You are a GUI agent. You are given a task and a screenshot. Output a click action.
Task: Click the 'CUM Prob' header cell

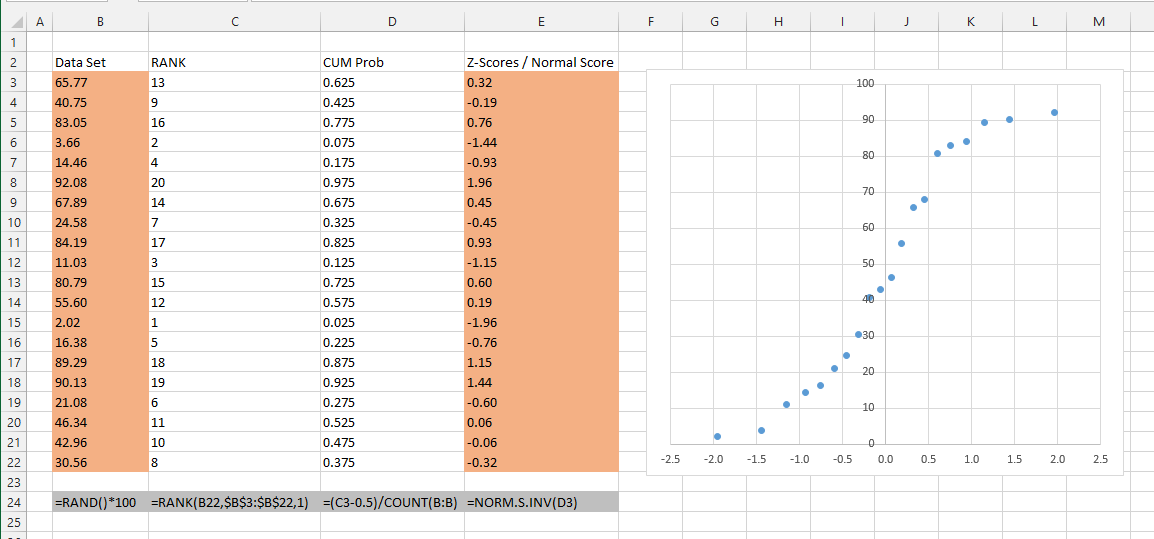click(x=392, y=63)
